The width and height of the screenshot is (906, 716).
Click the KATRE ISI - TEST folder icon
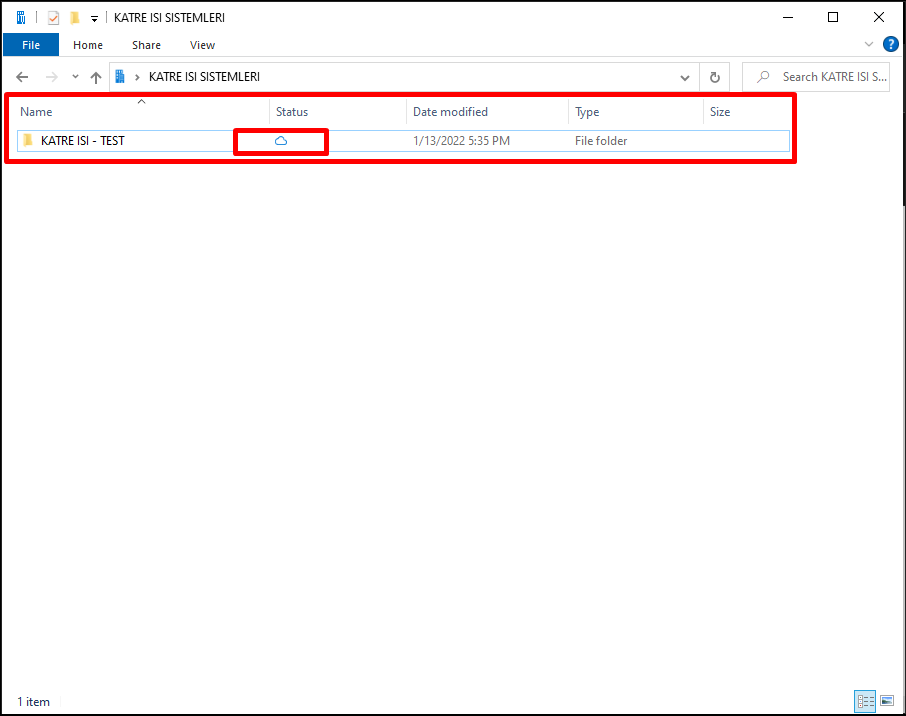click(28, 140)
